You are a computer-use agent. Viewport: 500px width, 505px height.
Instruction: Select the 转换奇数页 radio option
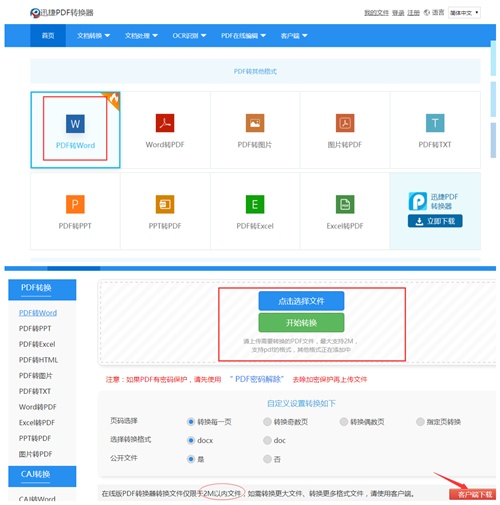click(x=267, y=422)
